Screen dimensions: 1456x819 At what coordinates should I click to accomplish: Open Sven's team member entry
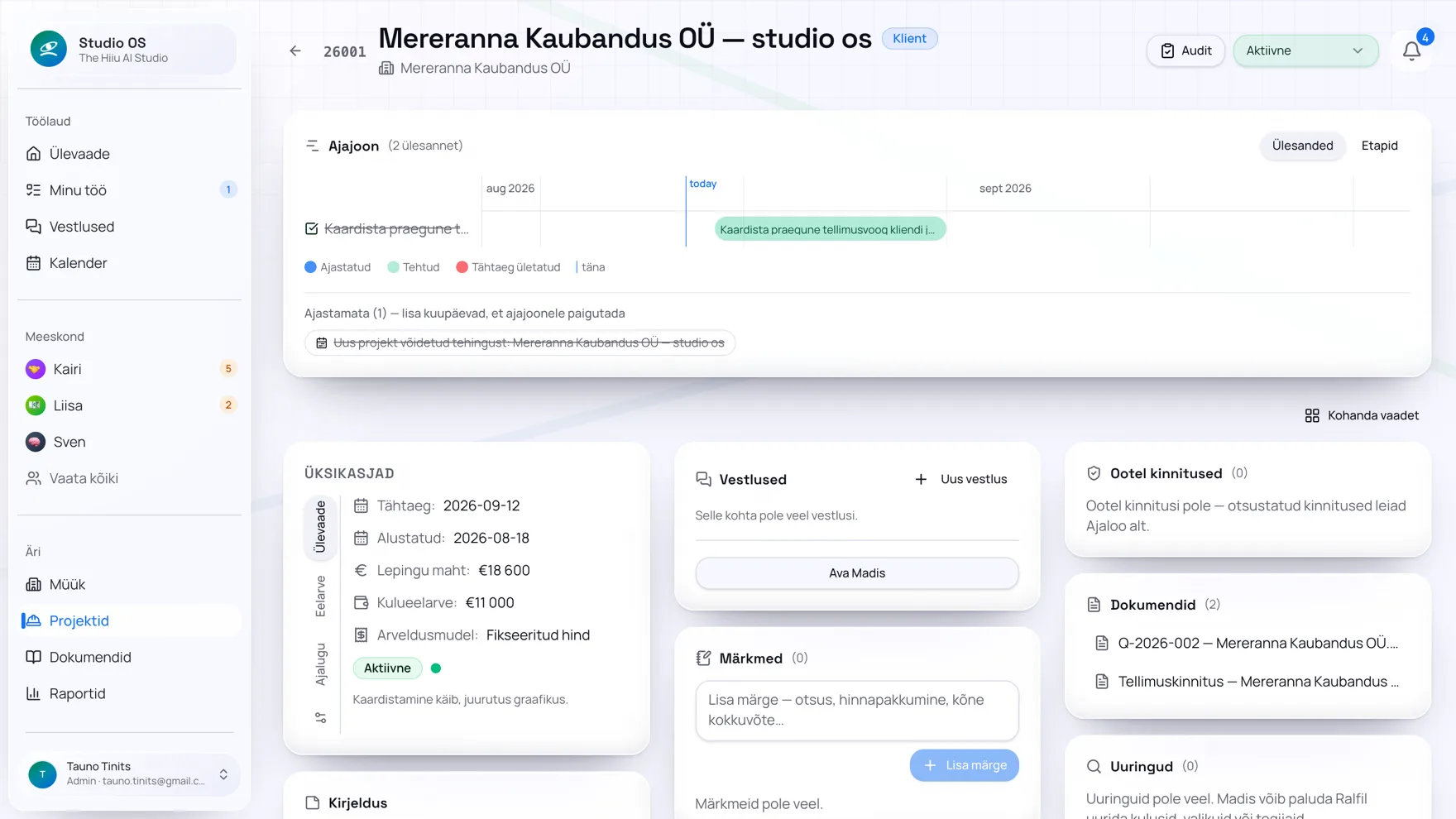tap(130, 442)
